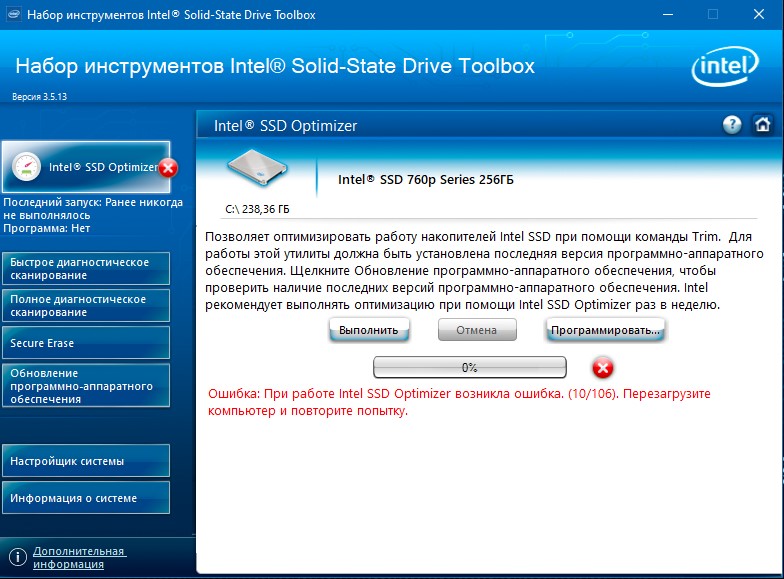Click the Intel SSD Optimizer panel heading
This screenshot has width=784, height=579.
286,126
